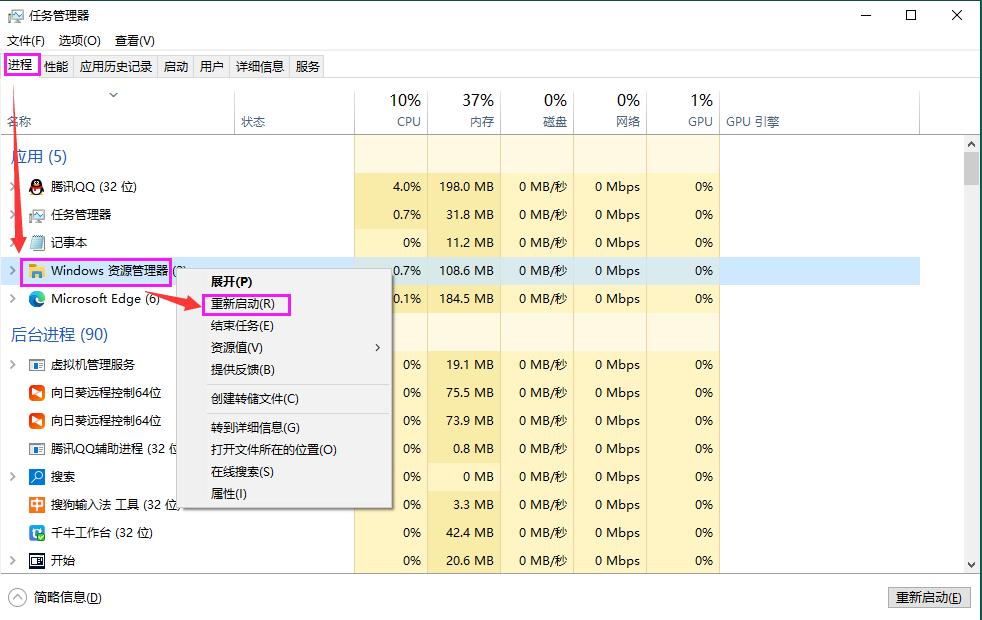The image size is (982, 620).
Task: Collapse the 名称 column header arrow
Action: [114, 93]
